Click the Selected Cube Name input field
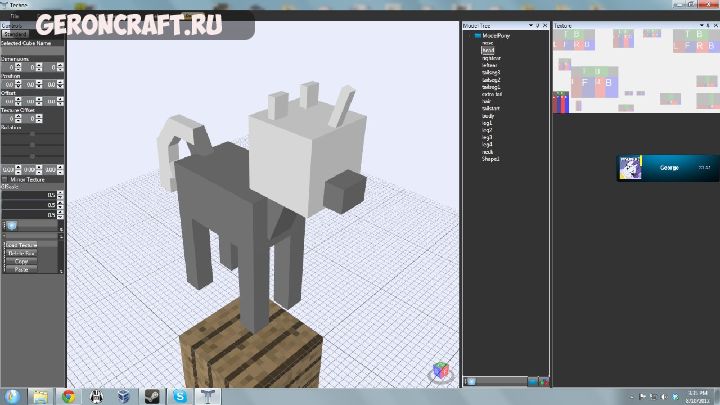The width and height of the screenshot is (720, 405). [33, 51]
